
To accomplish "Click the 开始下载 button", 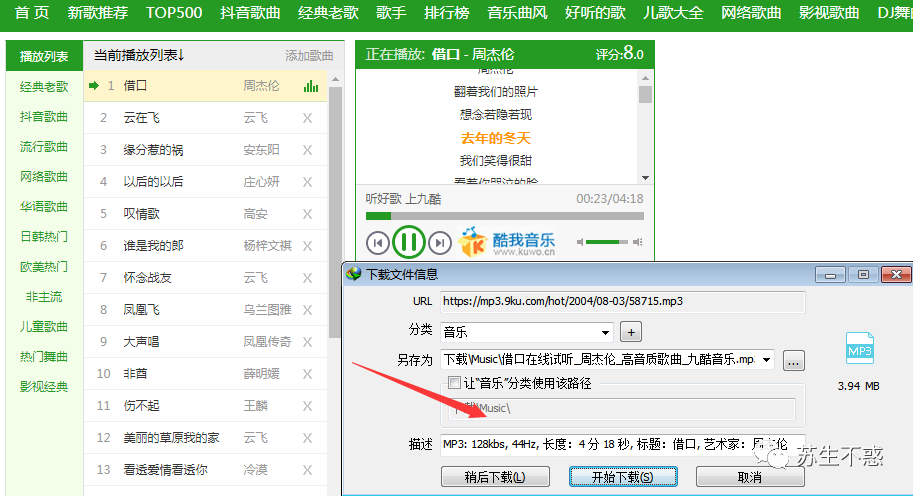I will (622, 477).
